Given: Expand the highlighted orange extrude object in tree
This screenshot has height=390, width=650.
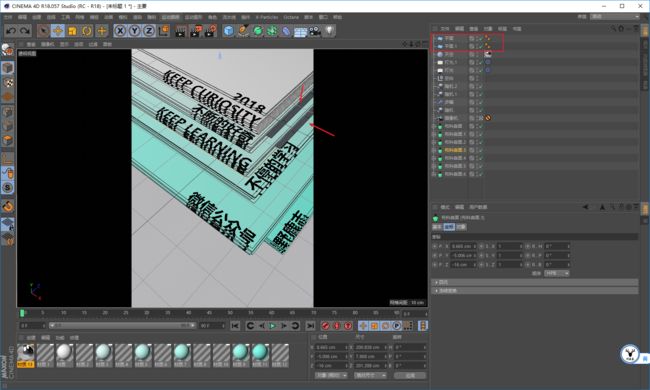Looking at the screenshot, I should (x=434, y=150).
